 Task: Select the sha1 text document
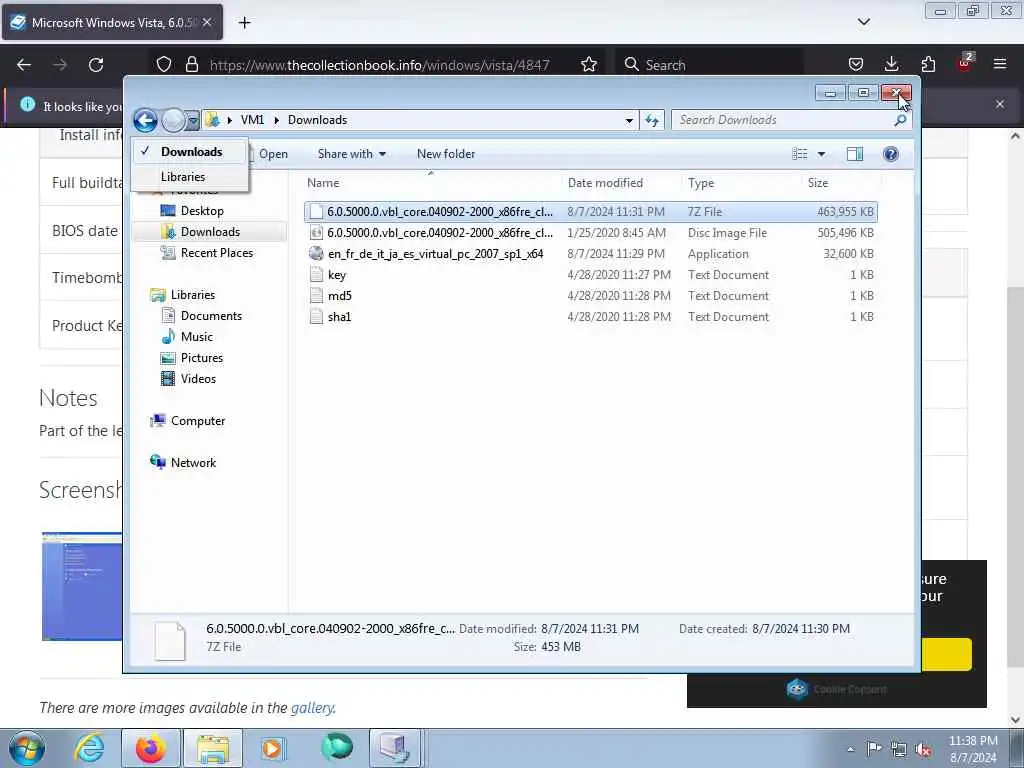590,317
